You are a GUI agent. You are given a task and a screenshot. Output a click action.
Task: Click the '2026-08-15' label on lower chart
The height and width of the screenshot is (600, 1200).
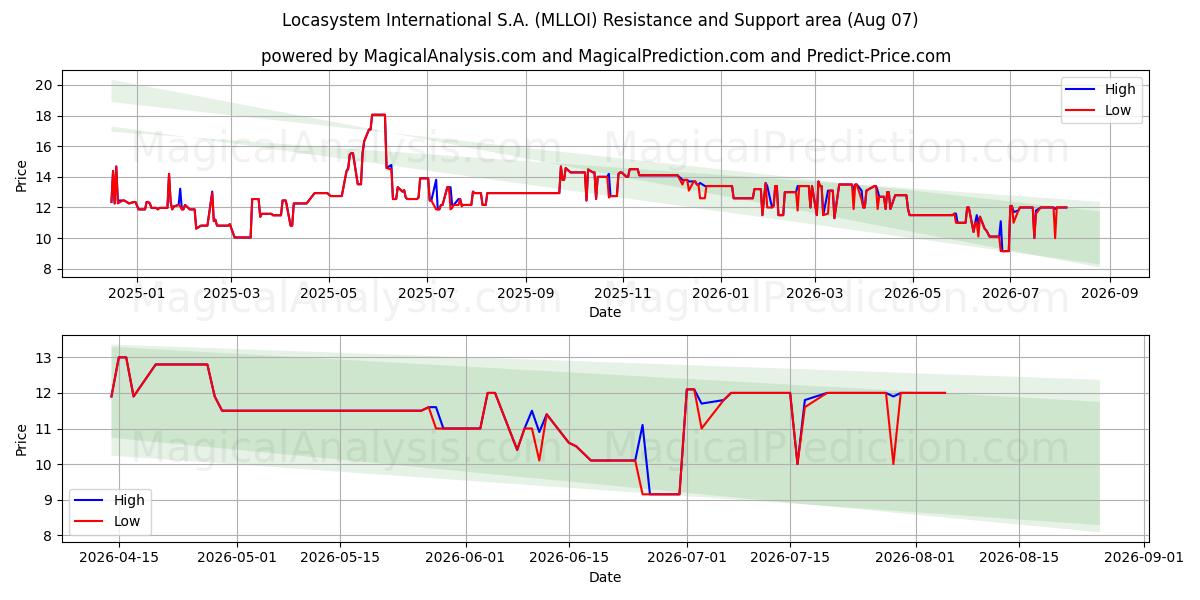(1020, 559)
